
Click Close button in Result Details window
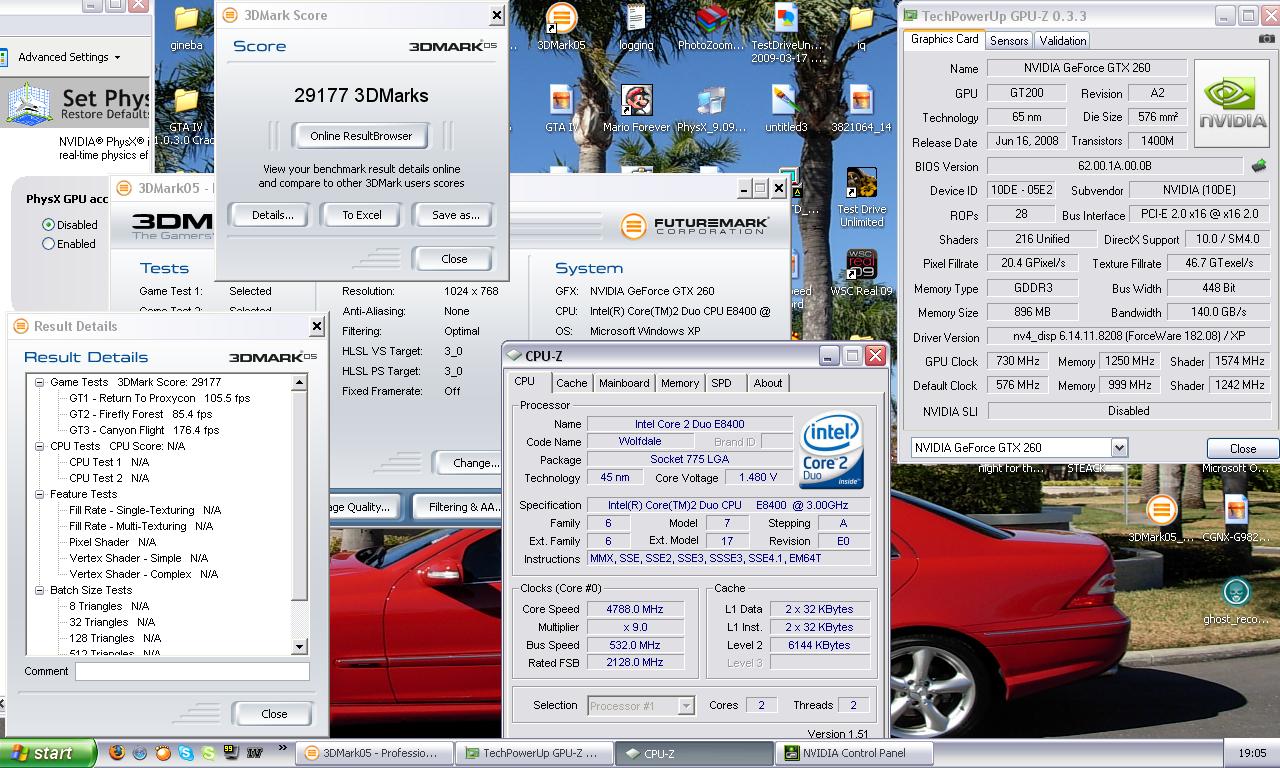coord(274,714)
